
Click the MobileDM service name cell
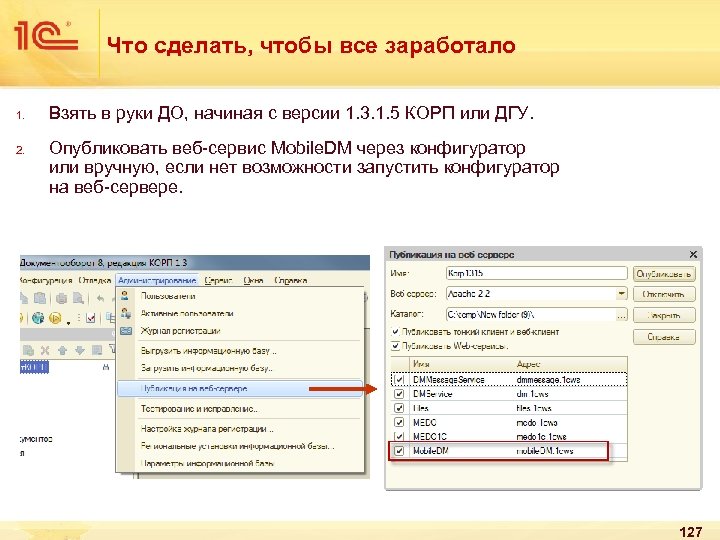[x=431, y=451]
